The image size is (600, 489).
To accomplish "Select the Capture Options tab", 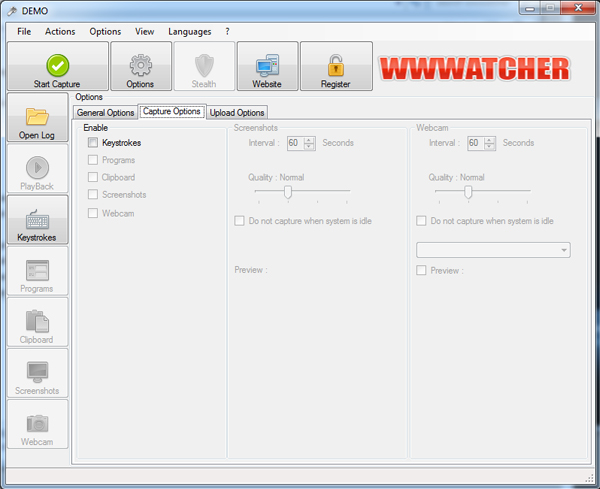I will click(172, 111).
